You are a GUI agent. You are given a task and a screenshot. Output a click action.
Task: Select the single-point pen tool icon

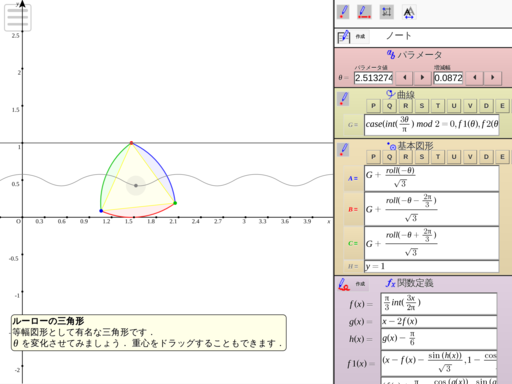(x=343, y=12)
